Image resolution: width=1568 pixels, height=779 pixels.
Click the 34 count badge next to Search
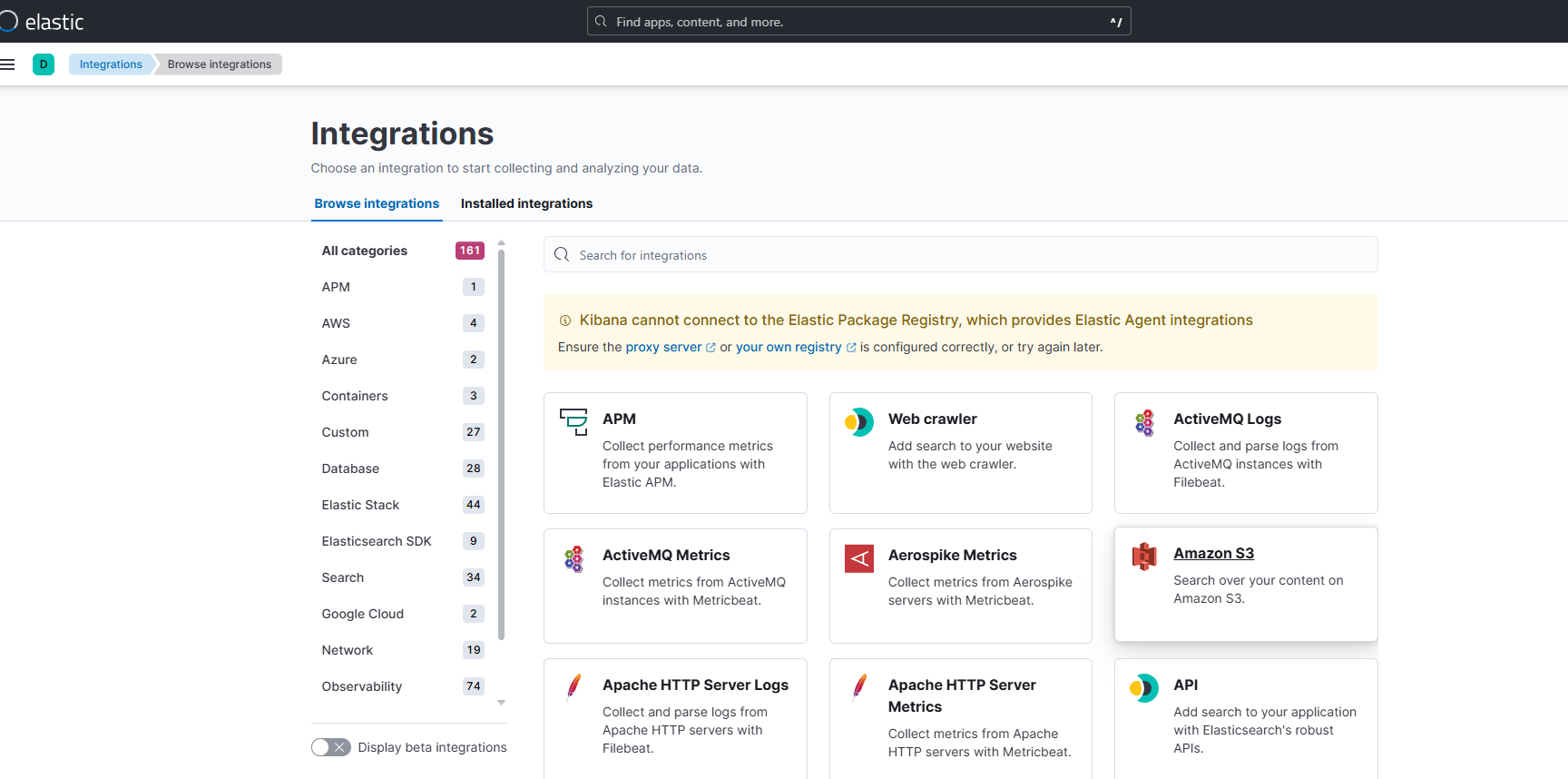[x=473, y=577]
